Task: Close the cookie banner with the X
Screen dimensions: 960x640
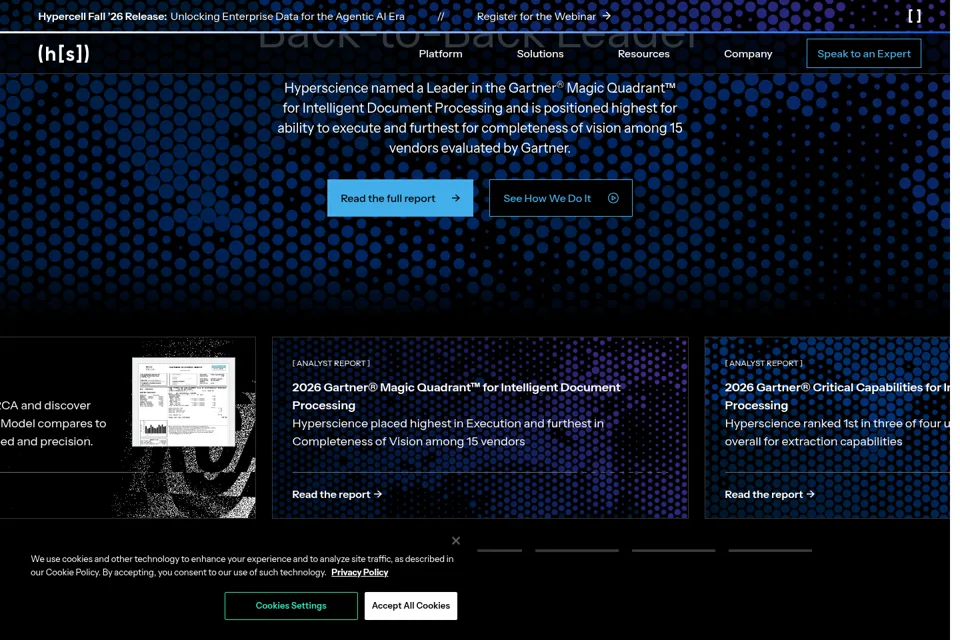Action: coord(456,541)
